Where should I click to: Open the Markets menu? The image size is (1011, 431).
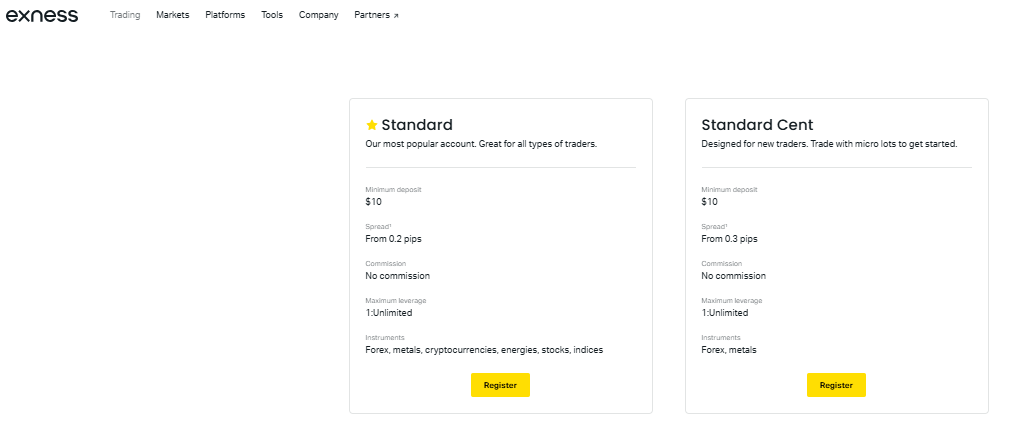173,15
